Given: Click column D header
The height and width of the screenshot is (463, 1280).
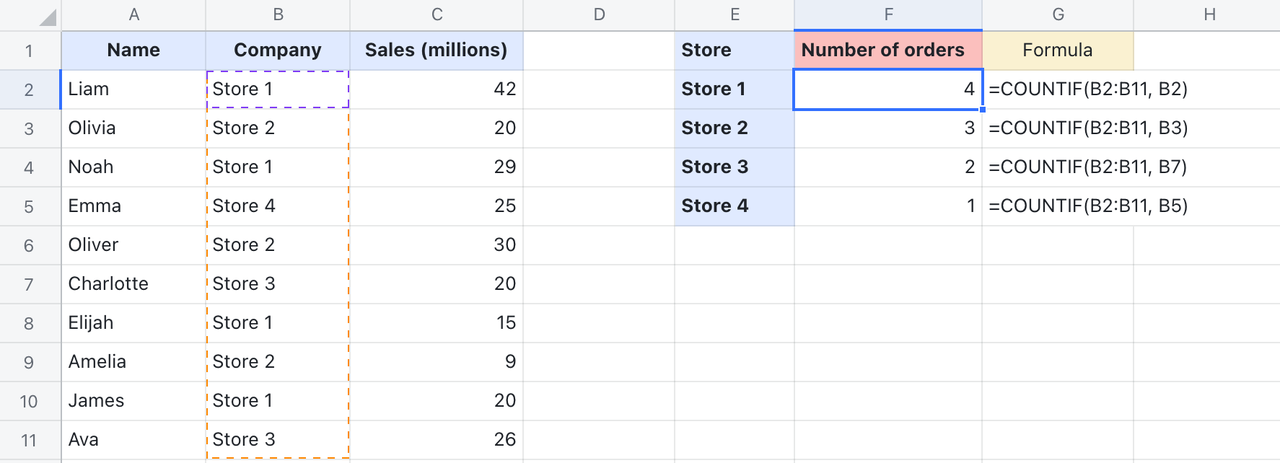Looking at the screenshot, I should [x=598, y=14].
